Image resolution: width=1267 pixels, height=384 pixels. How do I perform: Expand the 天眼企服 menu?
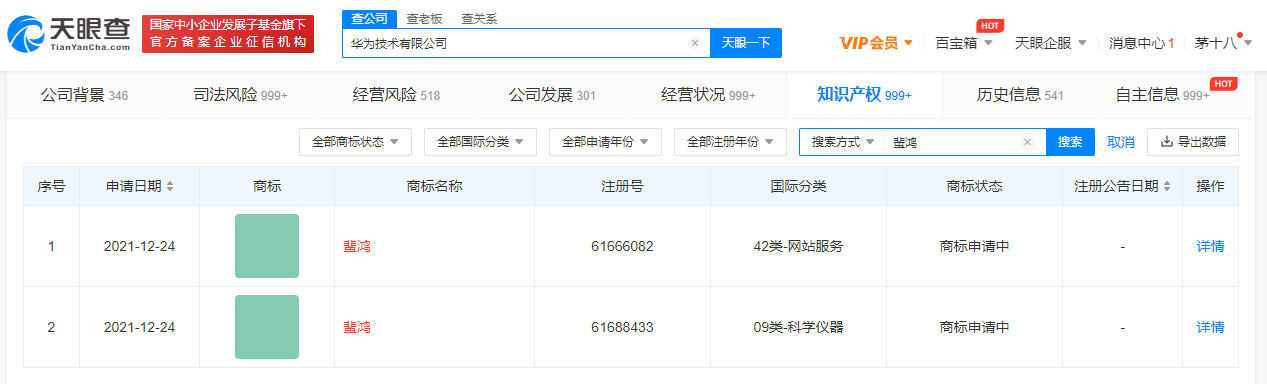click(x=1051, y=43)
